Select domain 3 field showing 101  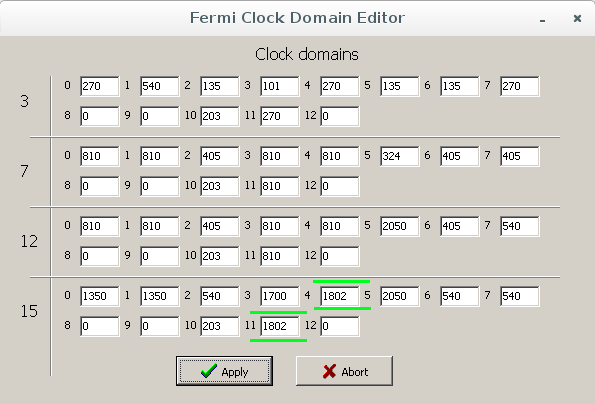coord(280,86)
